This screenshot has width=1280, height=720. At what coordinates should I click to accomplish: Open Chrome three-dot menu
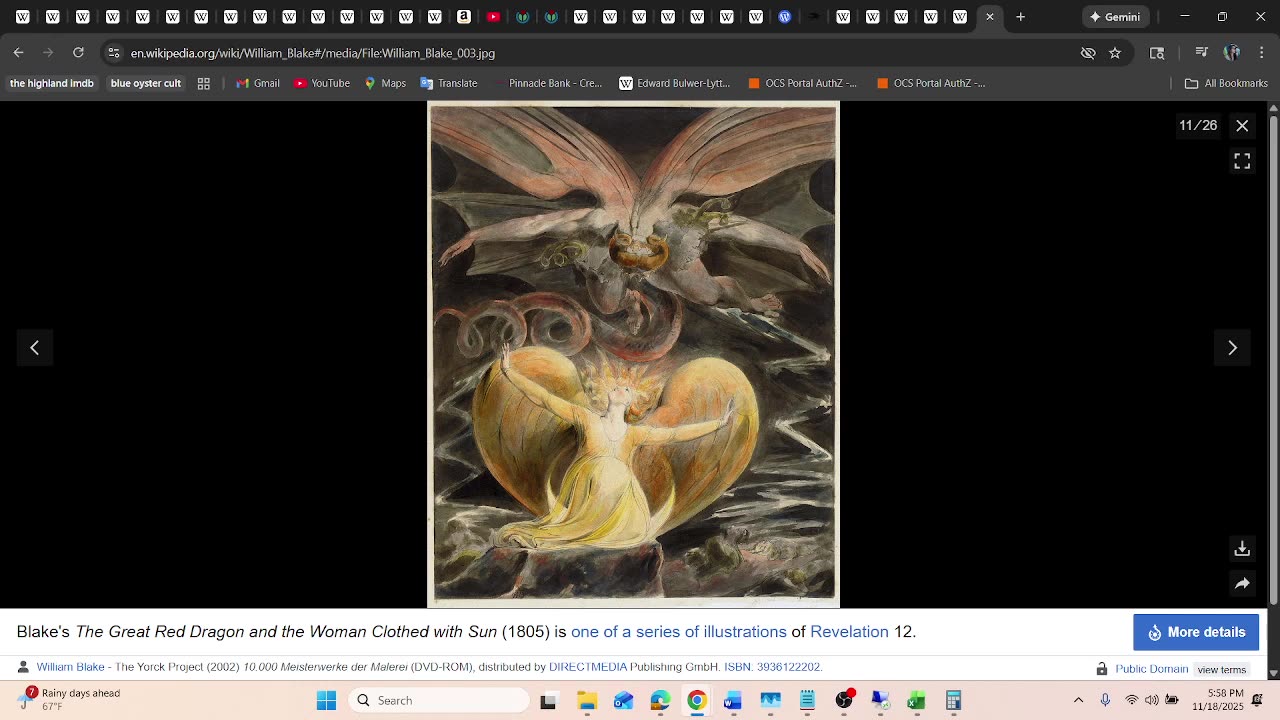(x=1261, y=53)
